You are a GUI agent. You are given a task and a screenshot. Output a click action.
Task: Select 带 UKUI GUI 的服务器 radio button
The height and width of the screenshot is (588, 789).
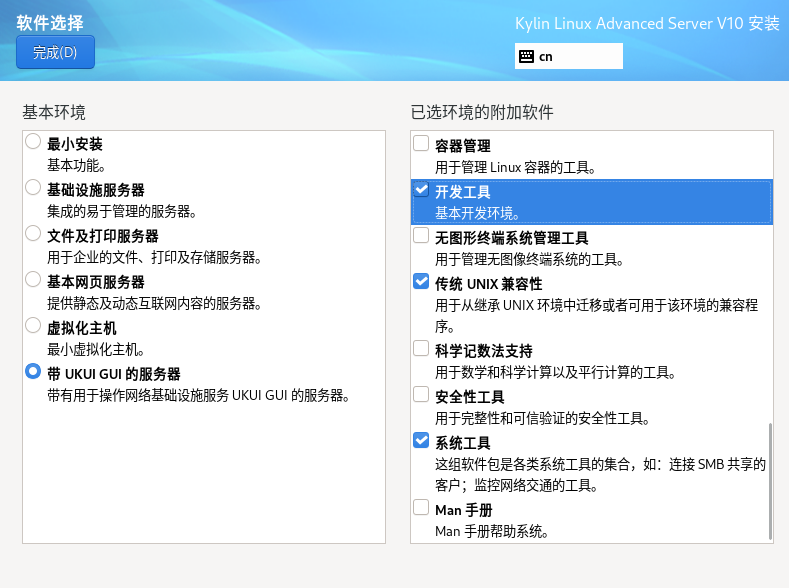[33, 372]
